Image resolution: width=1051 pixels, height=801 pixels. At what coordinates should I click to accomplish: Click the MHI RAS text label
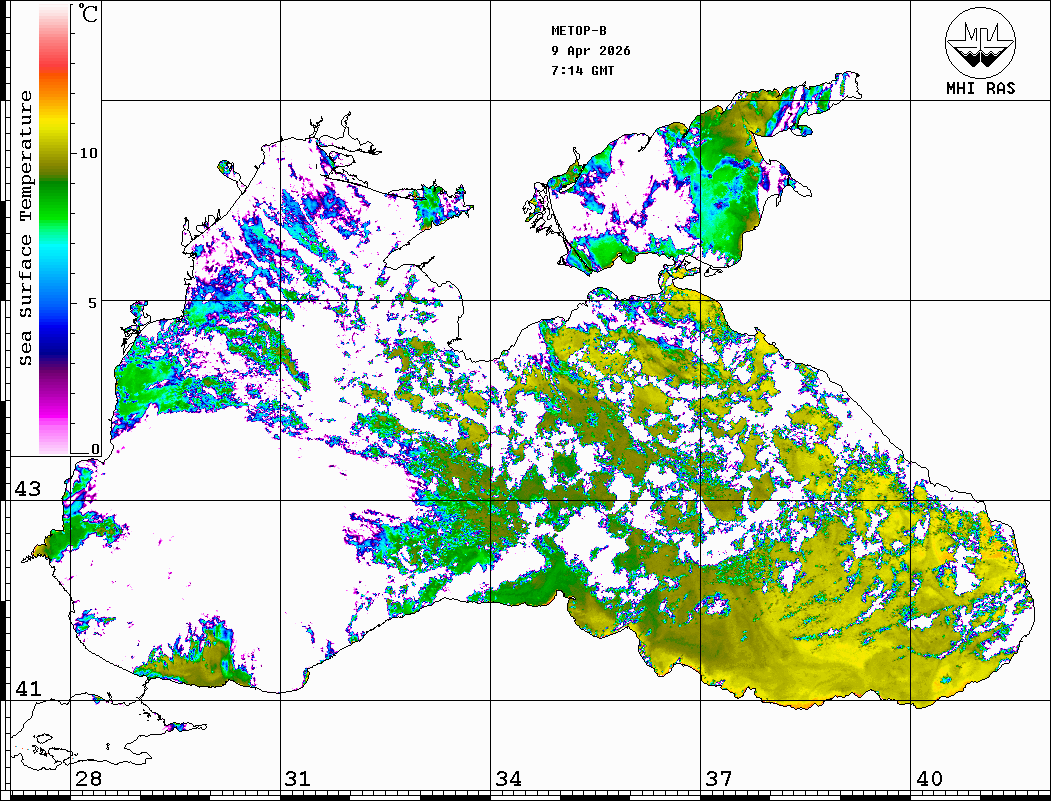tap(980, 88)
